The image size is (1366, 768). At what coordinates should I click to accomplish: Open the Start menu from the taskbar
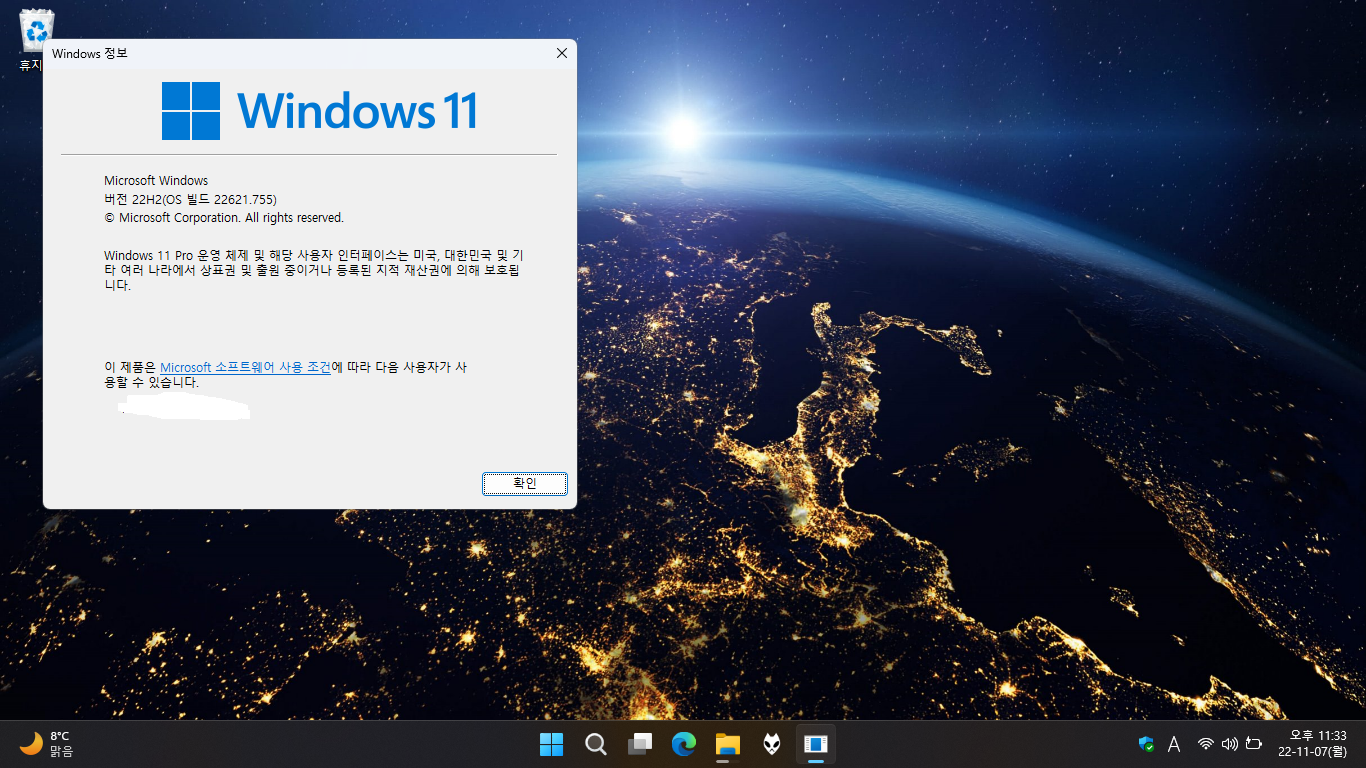(551, 744)
